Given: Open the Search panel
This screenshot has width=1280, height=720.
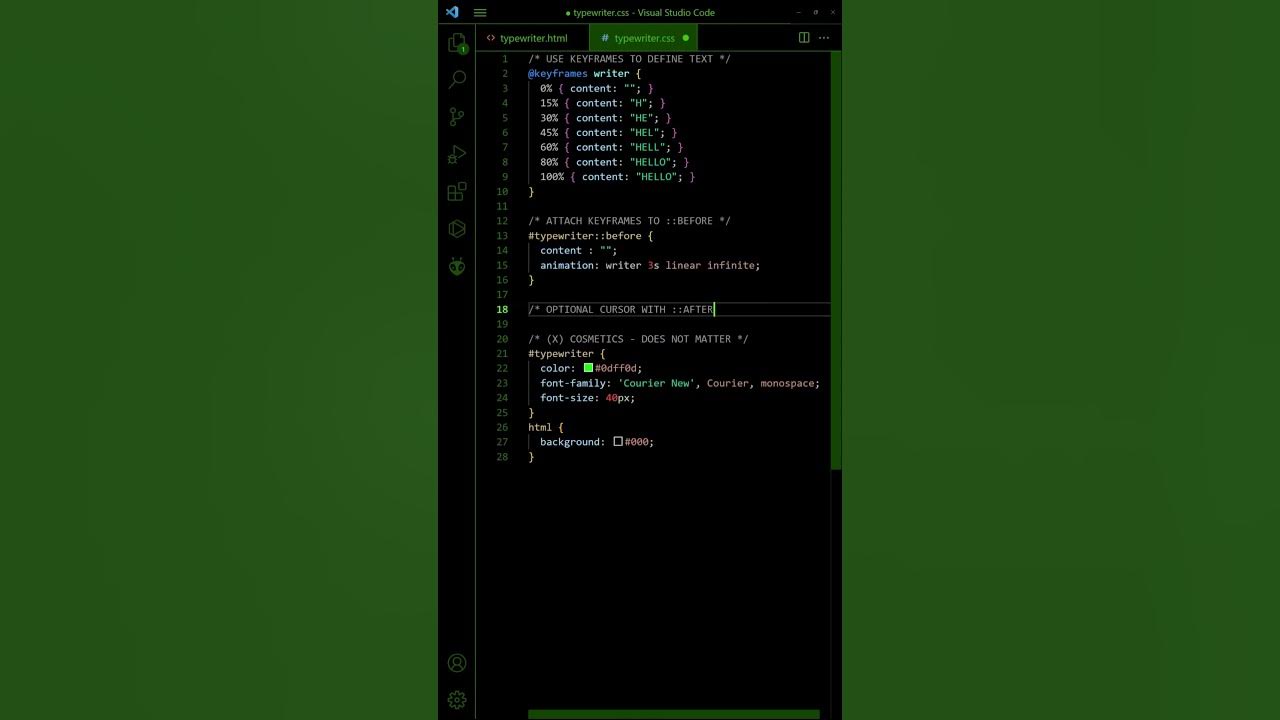Looking at the screenshot, I should pos(457,79).
